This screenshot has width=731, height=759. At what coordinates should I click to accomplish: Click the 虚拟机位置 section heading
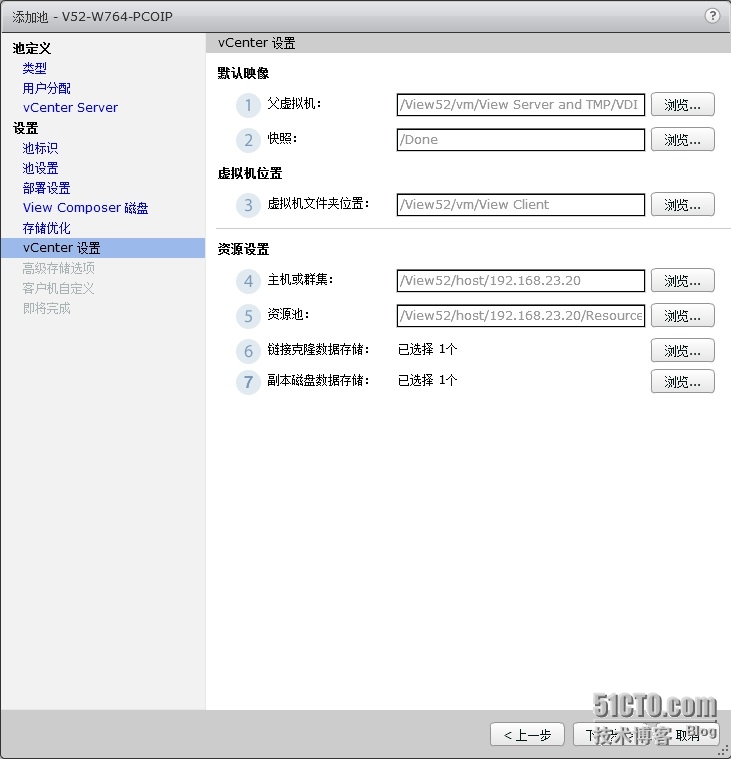[x=250, y=173]
